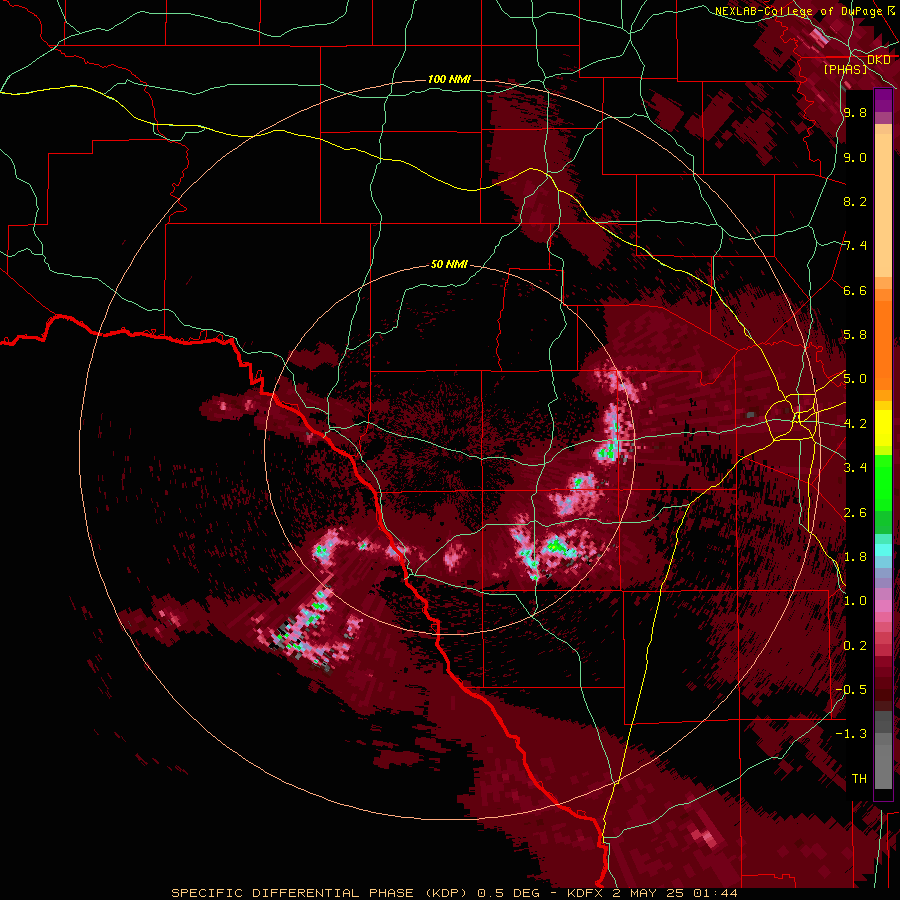The width and height of the screenshot is (900, 900).
Task: Click the NEXLAB-College of DuPage credit text
Action: pos(798,11)
